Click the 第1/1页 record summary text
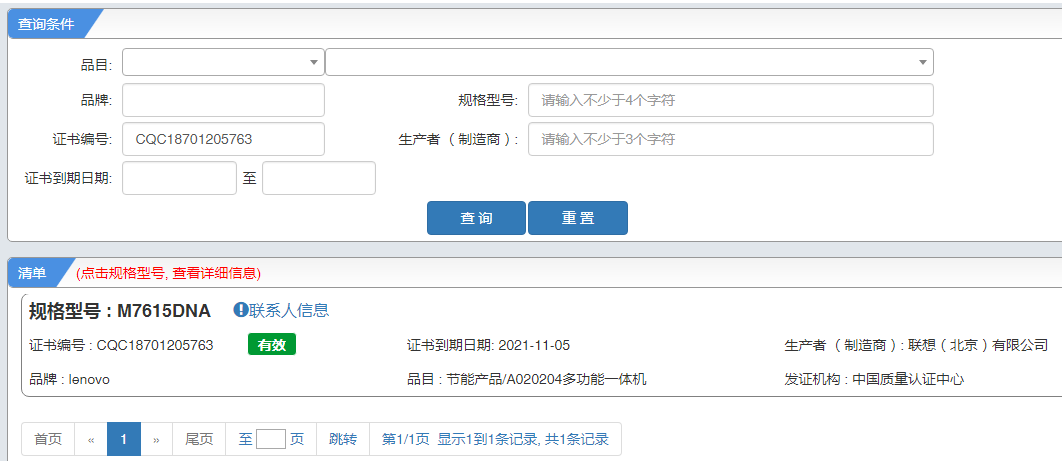This screenshot has width=1062, height=461. tap(495, 439)
